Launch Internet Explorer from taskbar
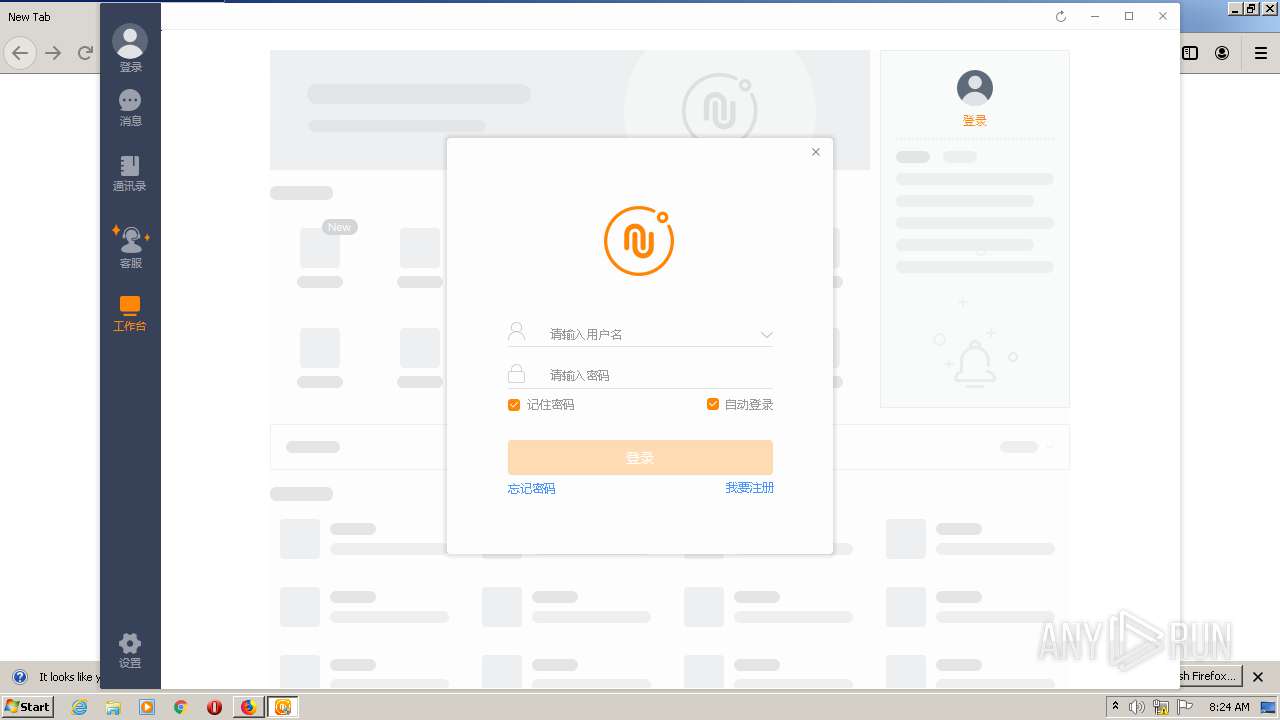The width and height of the screenshot is (1280, 720). (79, 707)
